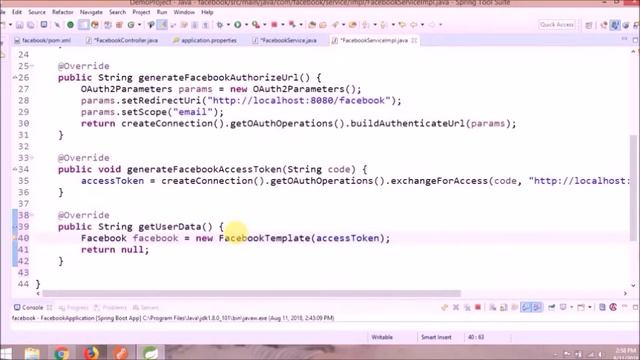Open the Refactor menu
Image resolution: width=640 pixels, height=360 pixels.
coord(62,12)
